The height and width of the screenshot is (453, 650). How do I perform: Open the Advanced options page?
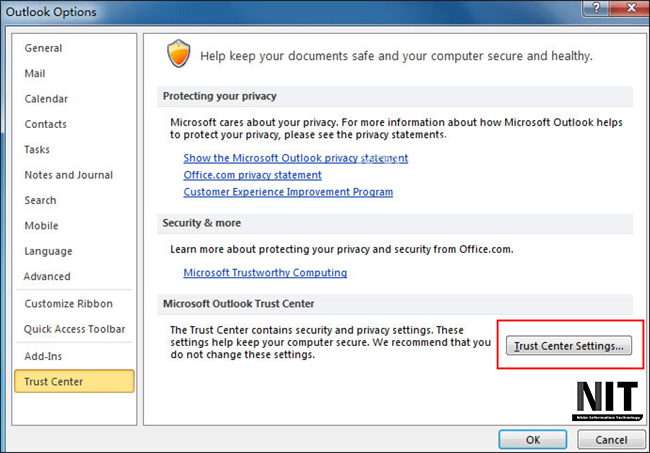pyautogui.click(x=47, y=276)
